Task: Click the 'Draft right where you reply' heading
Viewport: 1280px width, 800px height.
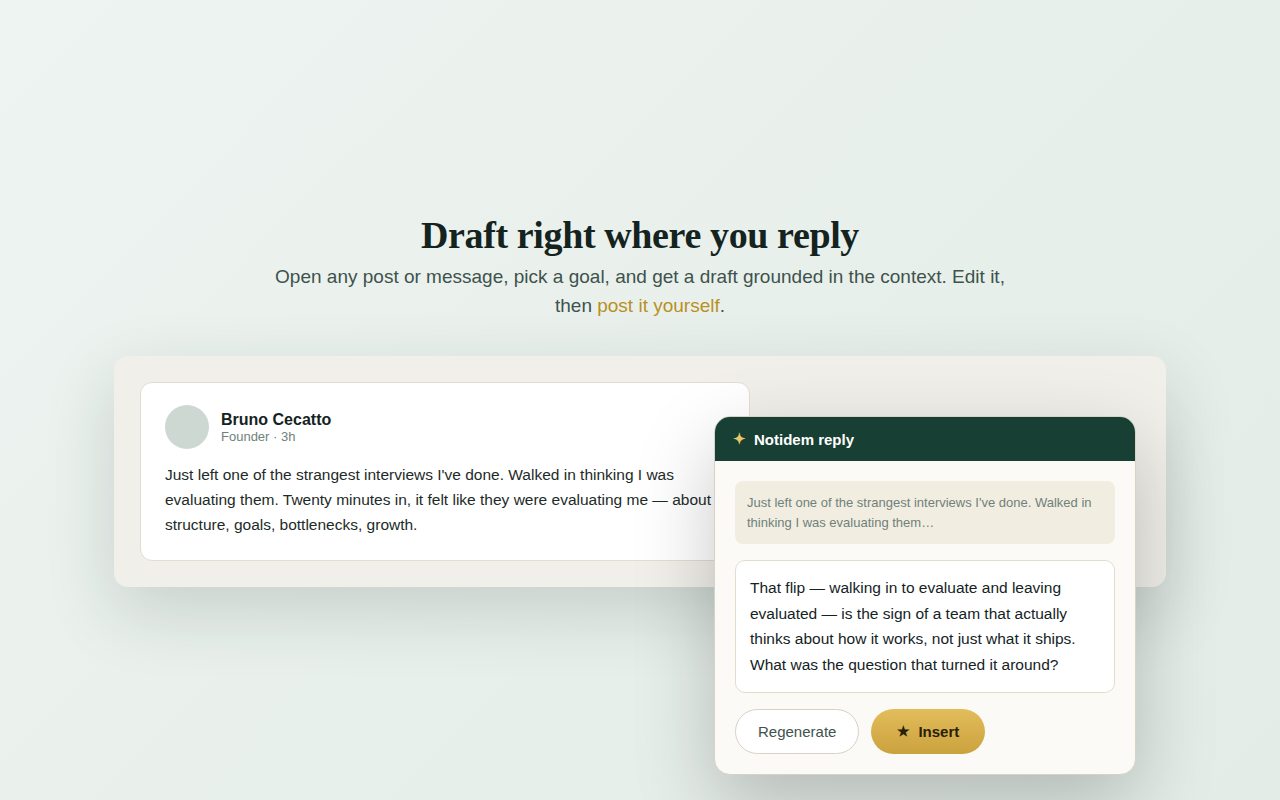Action: 640,235
